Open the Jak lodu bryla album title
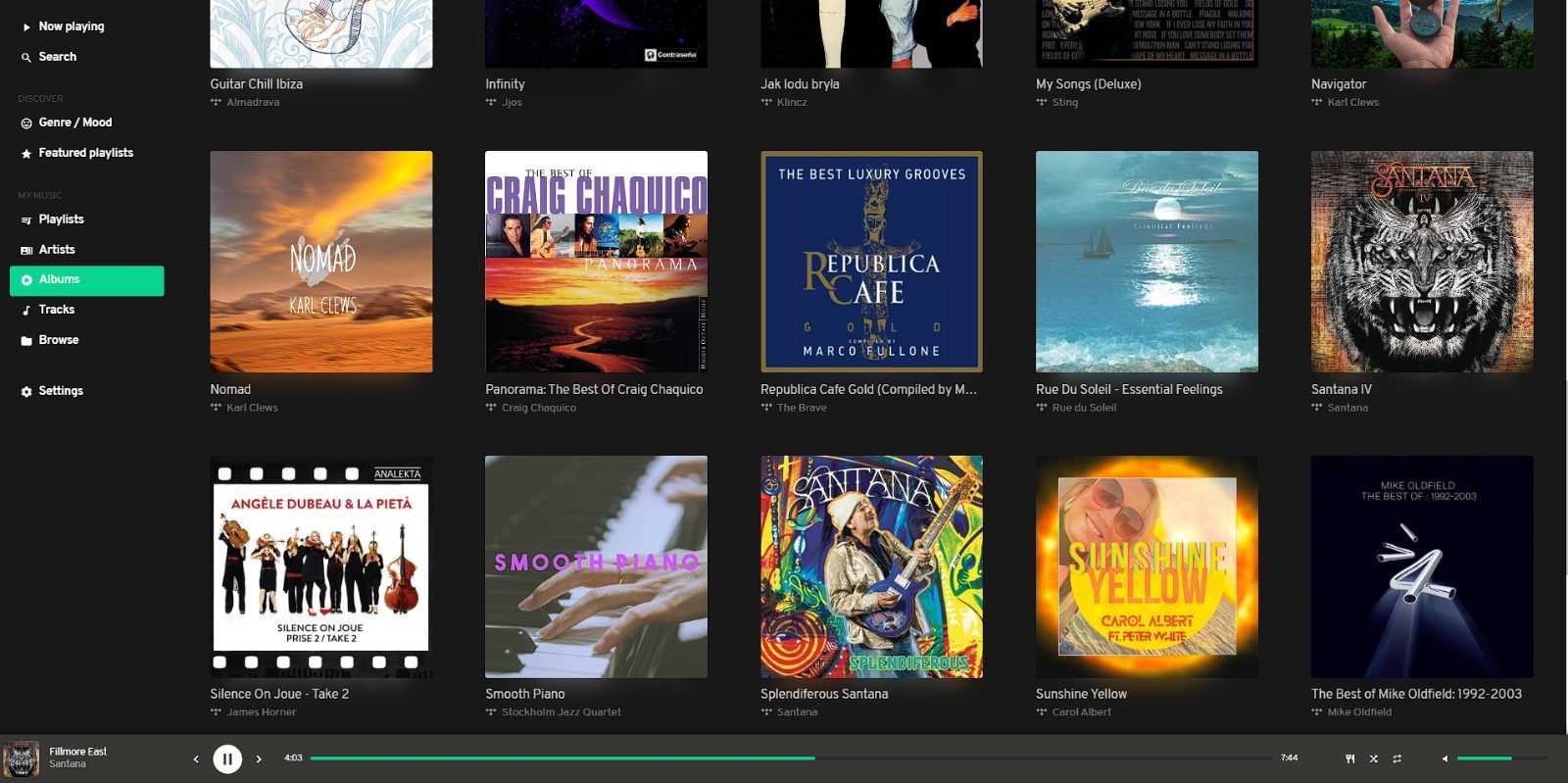The height and width of the screenshot is (783, 1568). point(800,84)
